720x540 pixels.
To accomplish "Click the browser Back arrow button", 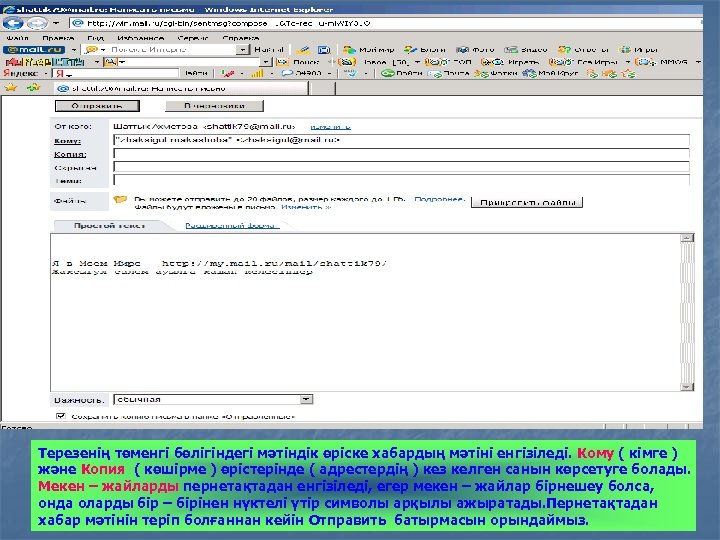I will (x=13, y=22).
